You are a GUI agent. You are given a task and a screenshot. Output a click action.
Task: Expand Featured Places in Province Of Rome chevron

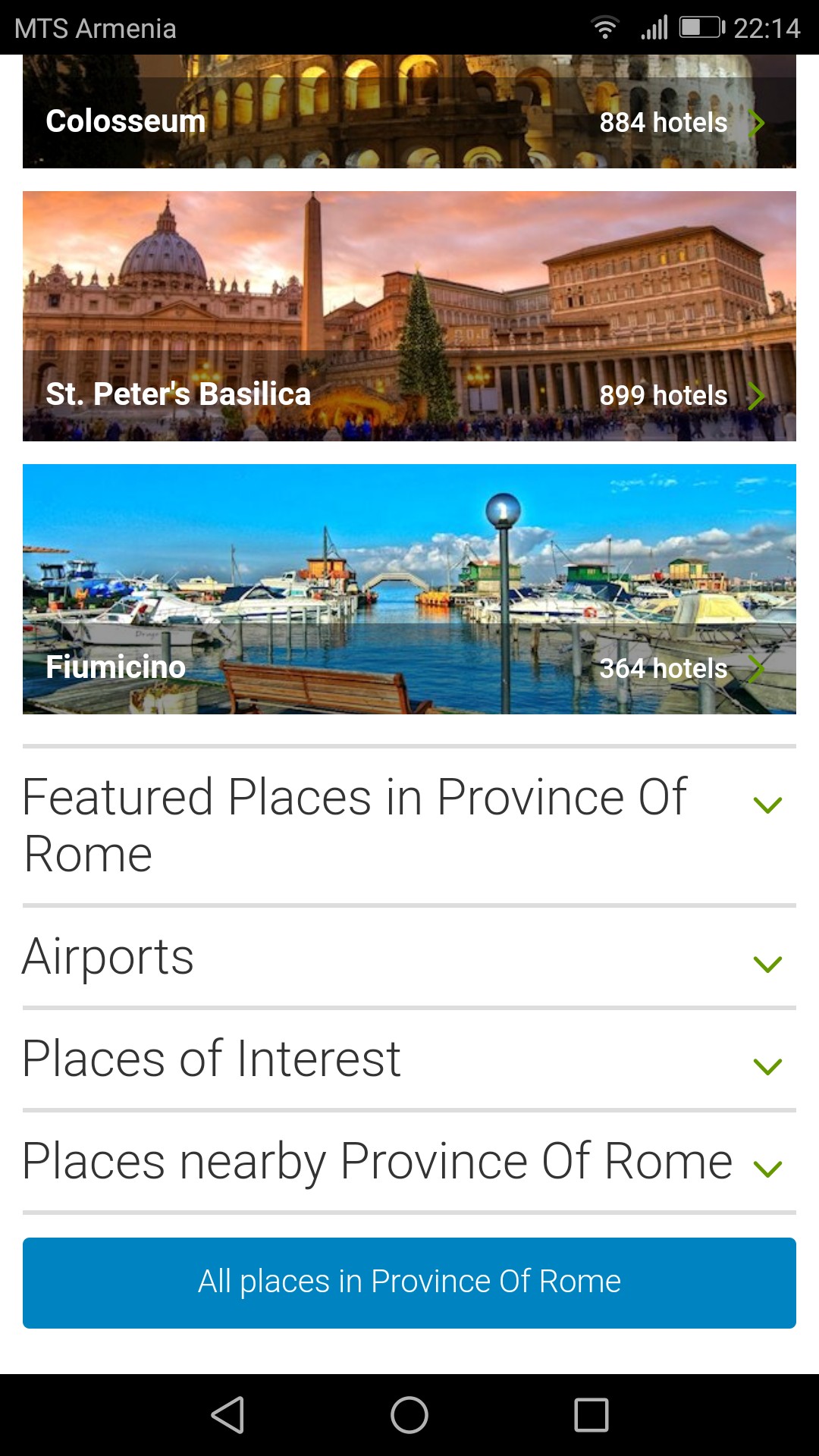(x=767, y=805)
